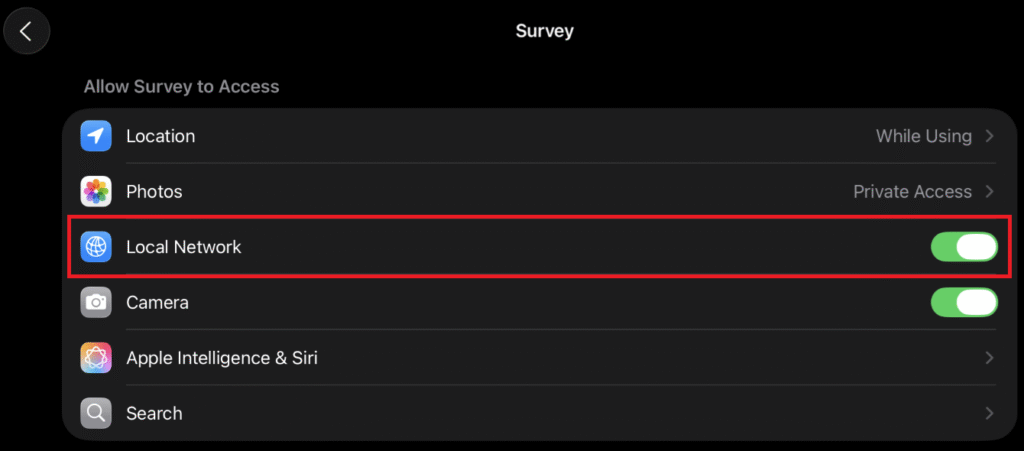This screenshot has height=451, width=1024.
Task: Click the Apple Intelligence & Siri icon
Action: click(x=96, y=357)
